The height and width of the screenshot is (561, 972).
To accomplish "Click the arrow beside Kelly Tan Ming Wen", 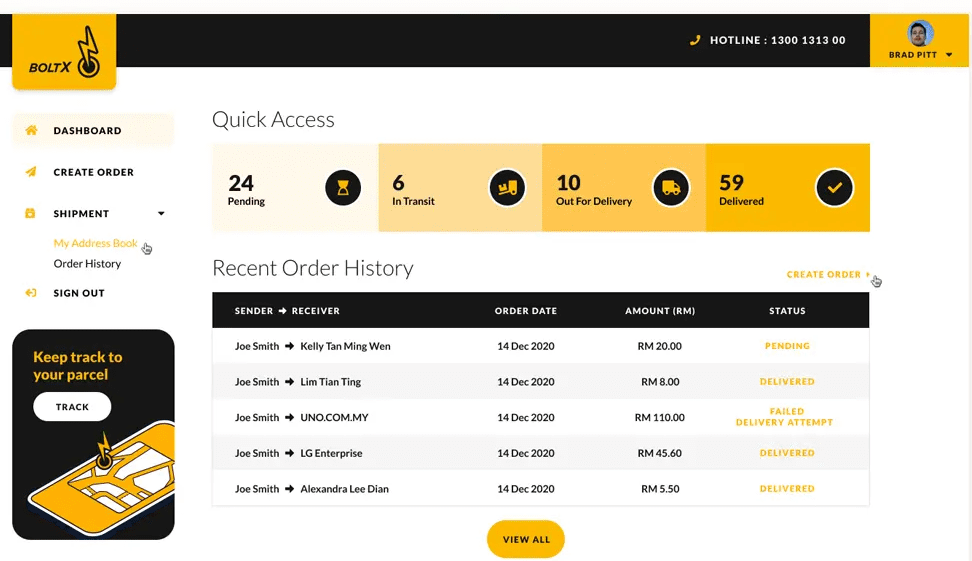I will (289, 346).
